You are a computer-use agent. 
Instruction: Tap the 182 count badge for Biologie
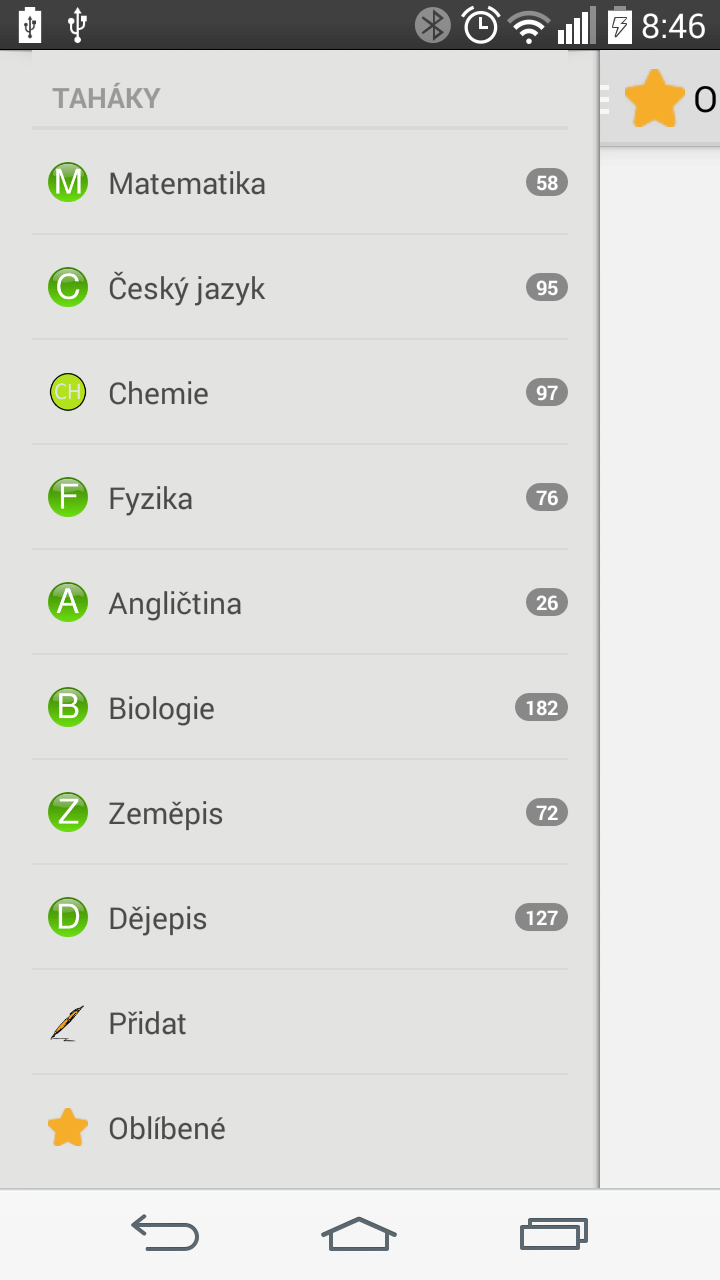[541, 708]
